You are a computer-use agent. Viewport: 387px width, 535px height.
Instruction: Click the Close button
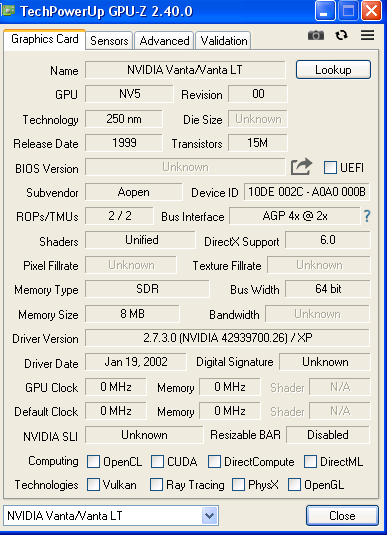342,516
